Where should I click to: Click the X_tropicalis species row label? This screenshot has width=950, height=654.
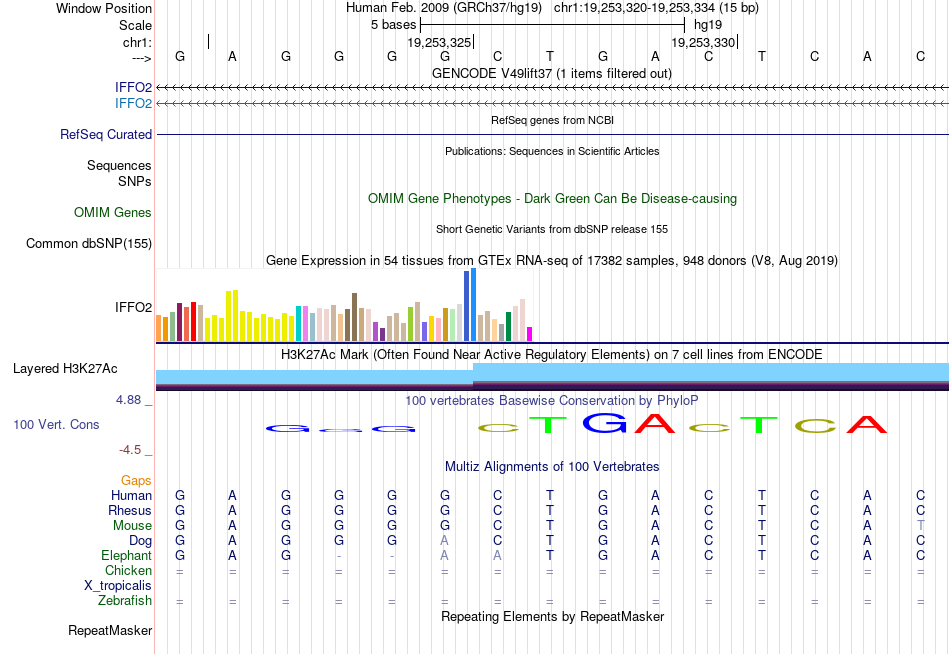(x=118, y=586)
